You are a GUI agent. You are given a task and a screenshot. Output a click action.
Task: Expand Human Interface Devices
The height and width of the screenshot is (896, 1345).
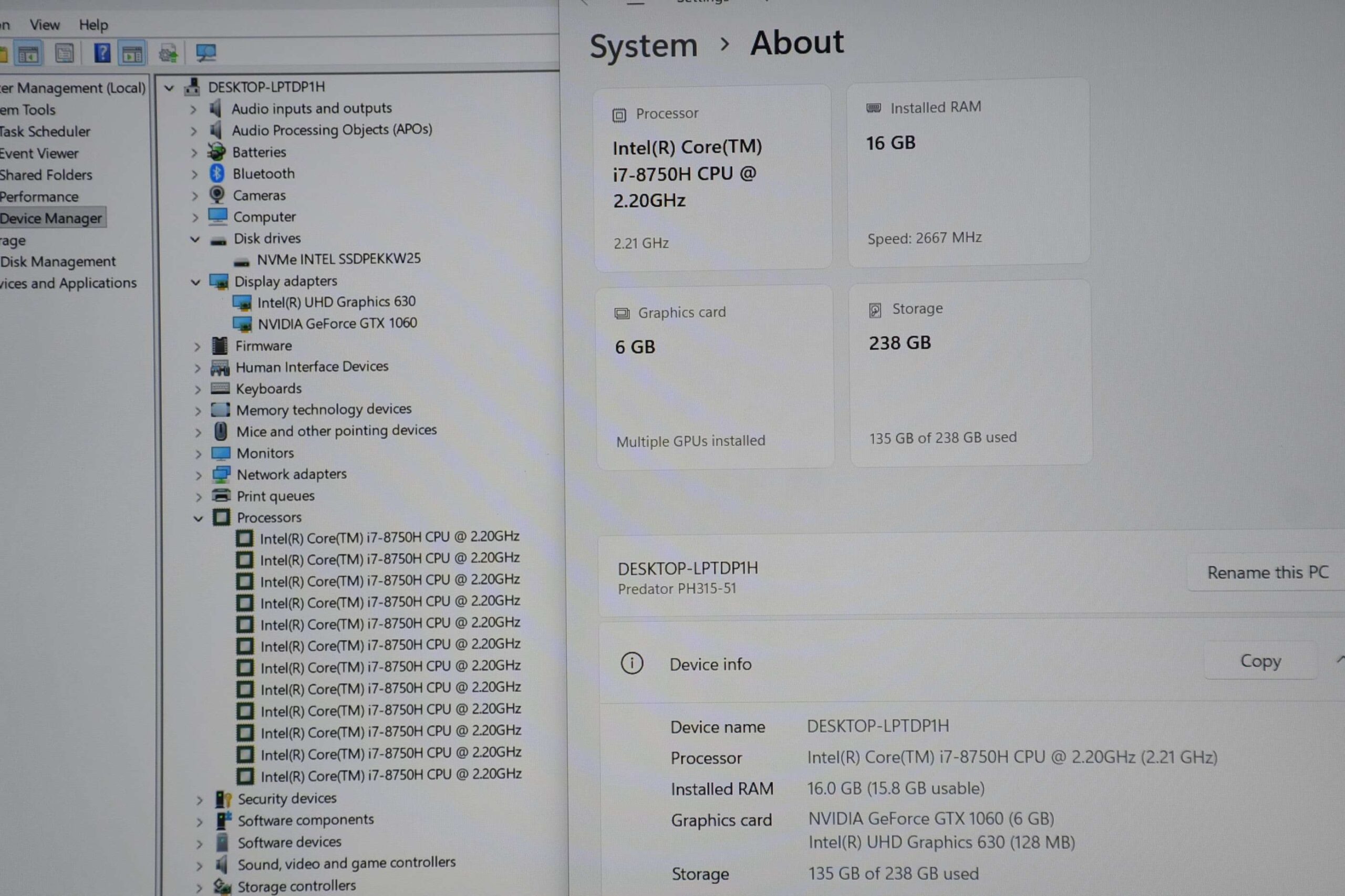coord(197,368)
